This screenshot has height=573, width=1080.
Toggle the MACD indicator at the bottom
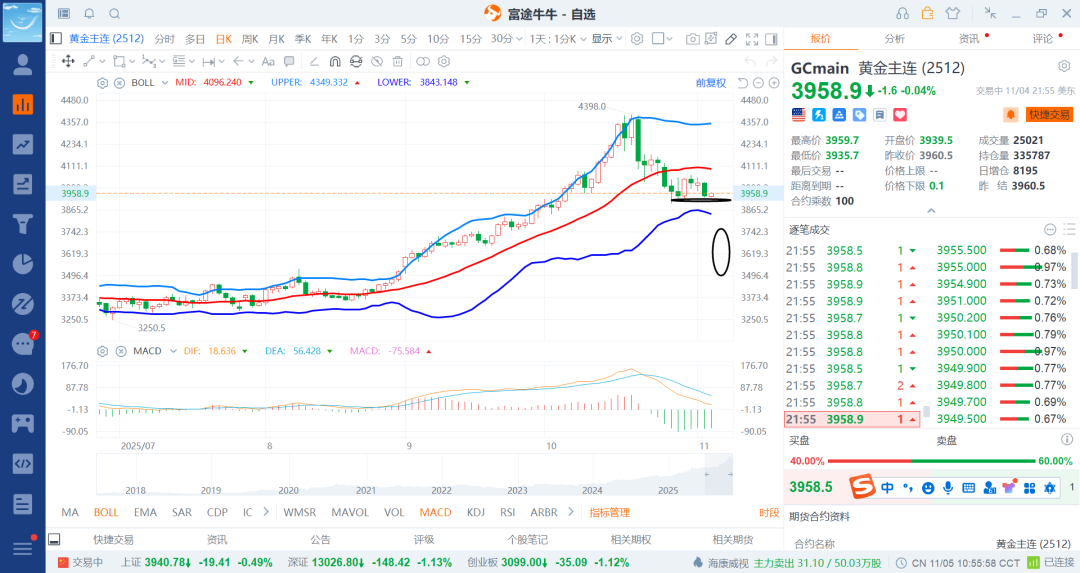tap(435, 512)
